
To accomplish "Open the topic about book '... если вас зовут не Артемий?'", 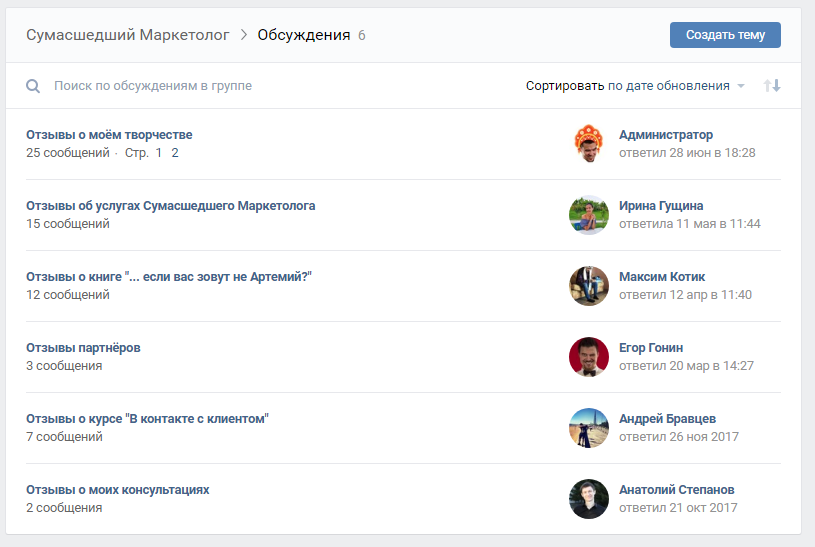I will point(169,277).
